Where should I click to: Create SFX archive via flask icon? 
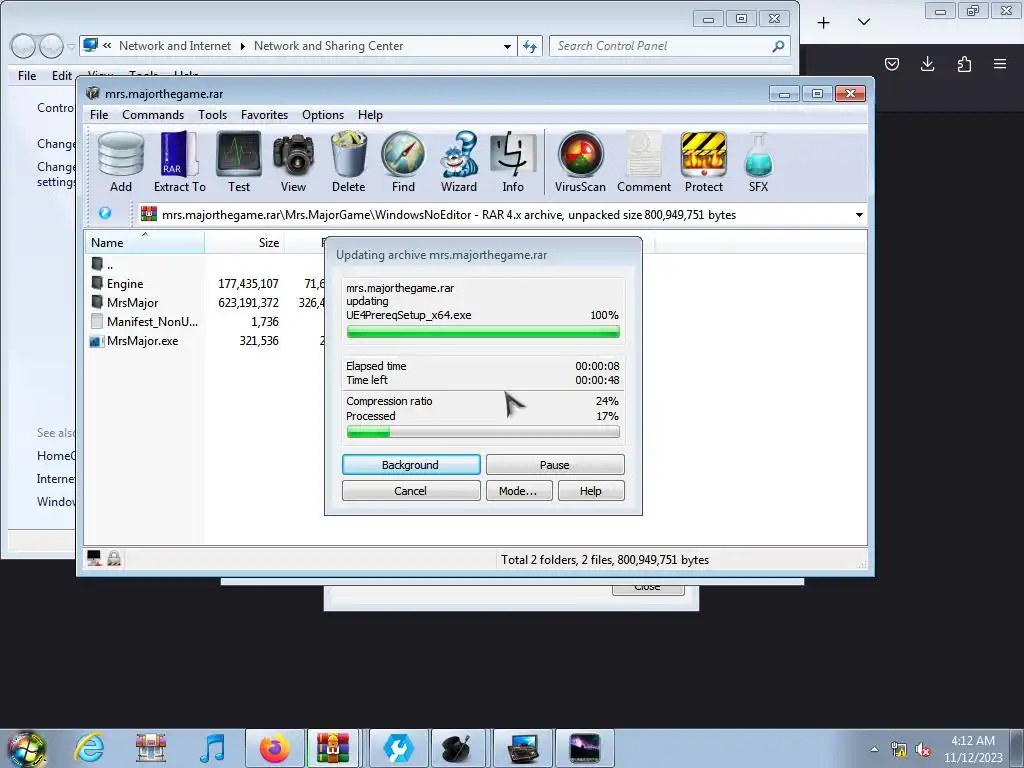click(x=758, y=162)
